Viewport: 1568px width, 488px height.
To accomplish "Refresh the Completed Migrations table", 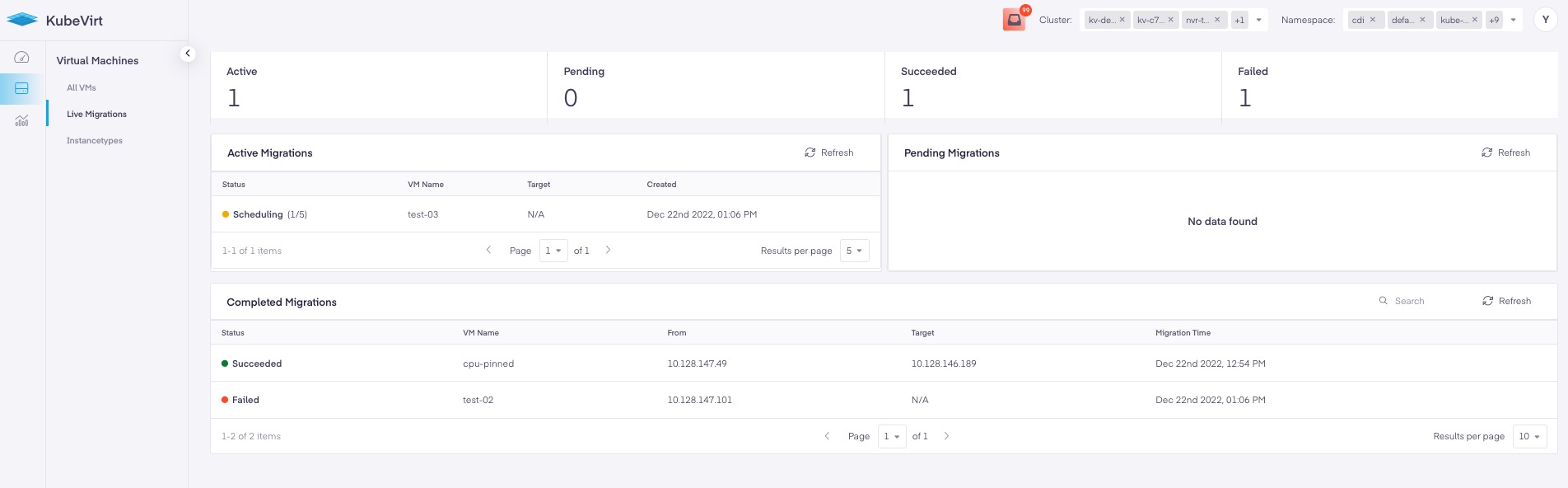I will click(x=1506, y=301).
